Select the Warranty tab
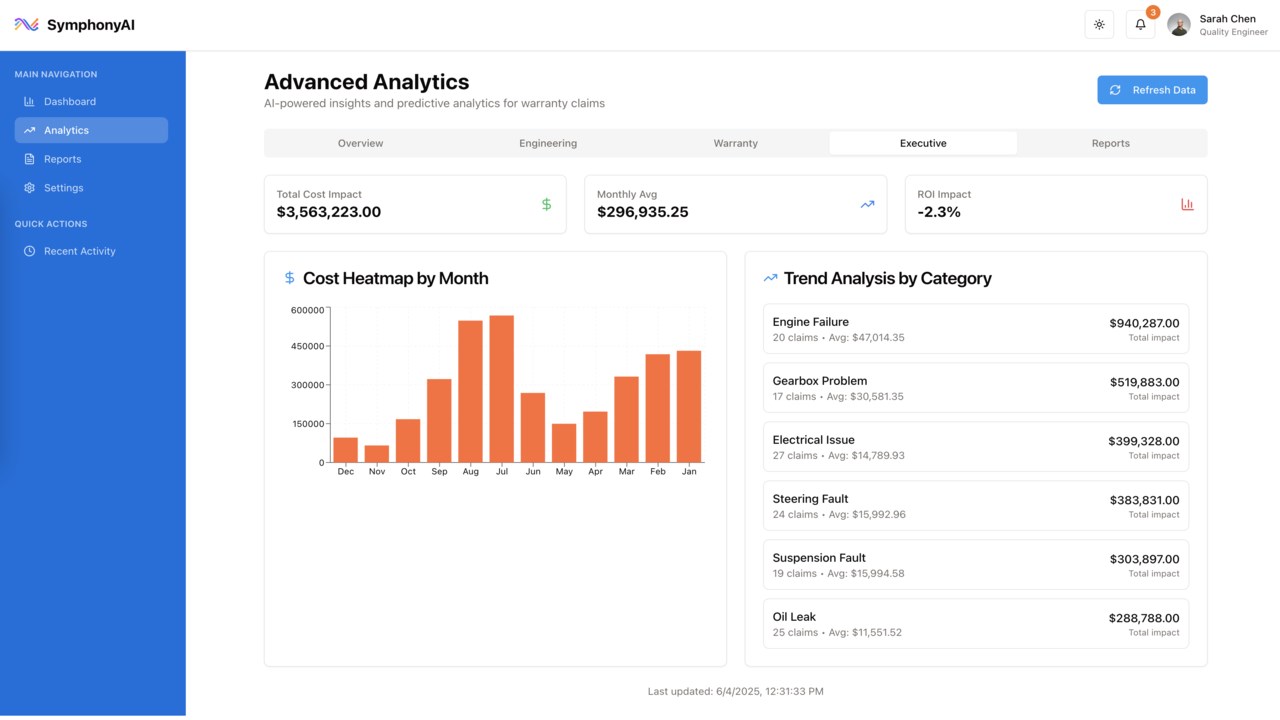 [x=735, y=143]
